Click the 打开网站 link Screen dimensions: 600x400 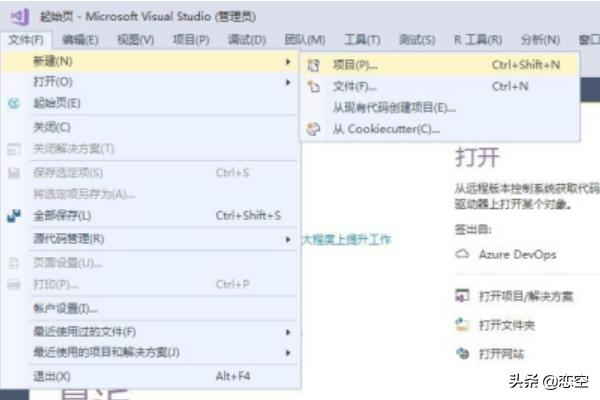tap(501, 354)
